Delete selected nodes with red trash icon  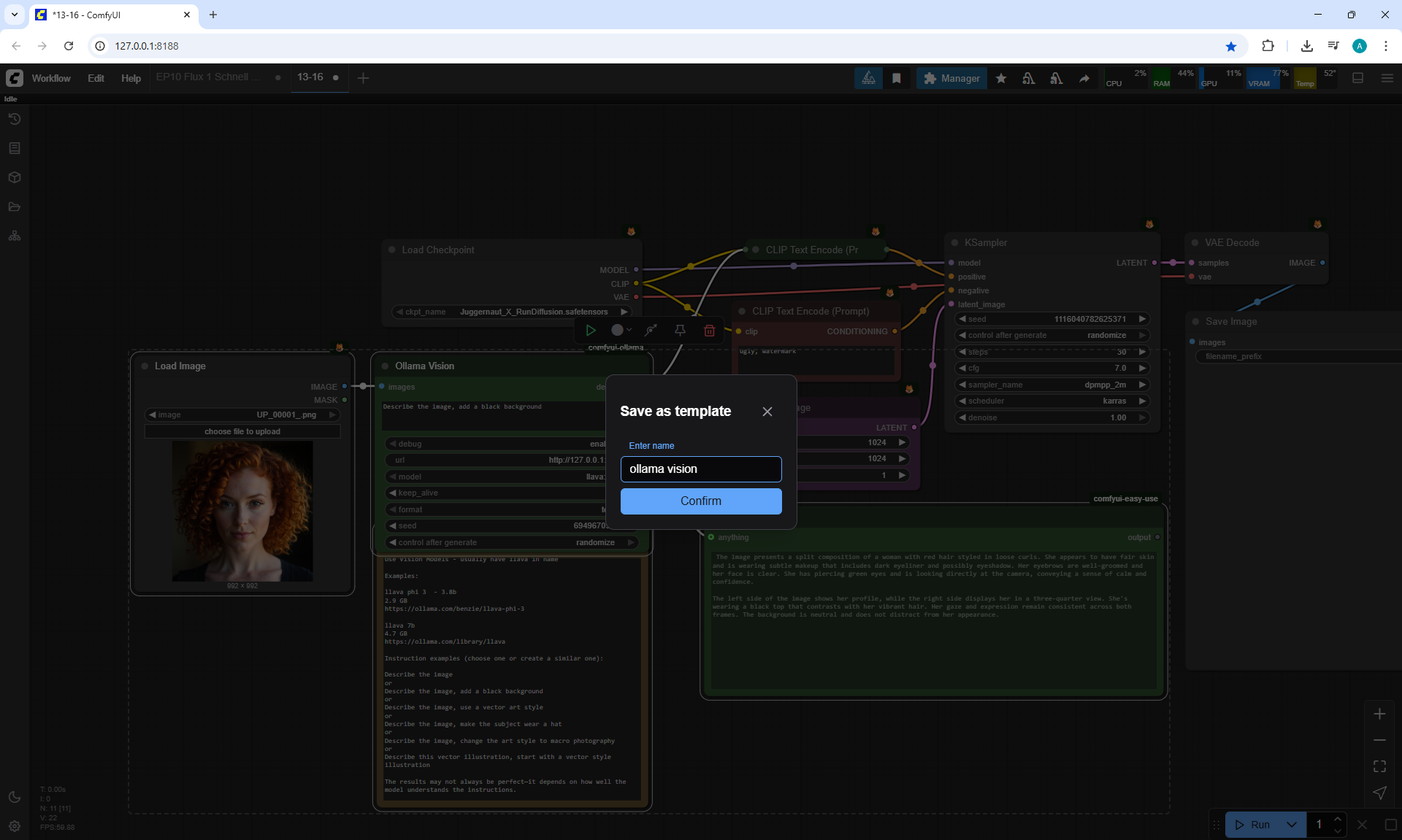pos(709,330)
